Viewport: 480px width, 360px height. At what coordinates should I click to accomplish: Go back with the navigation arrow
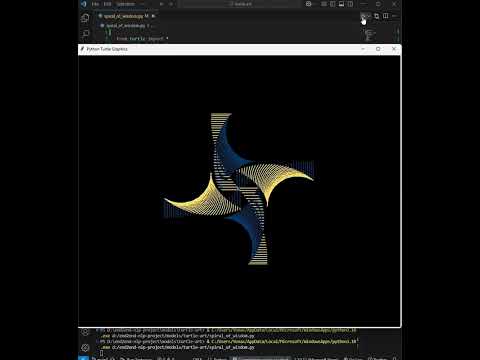[161, 4]
